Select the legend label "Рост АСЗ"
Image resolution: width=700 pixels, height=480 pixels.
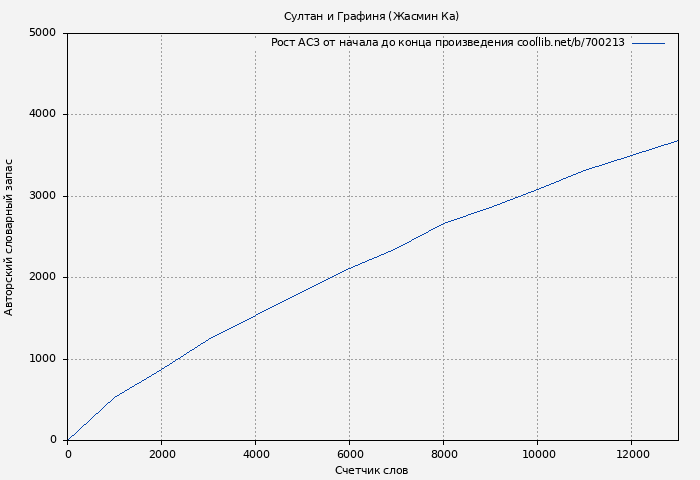[x=294, y=43]
